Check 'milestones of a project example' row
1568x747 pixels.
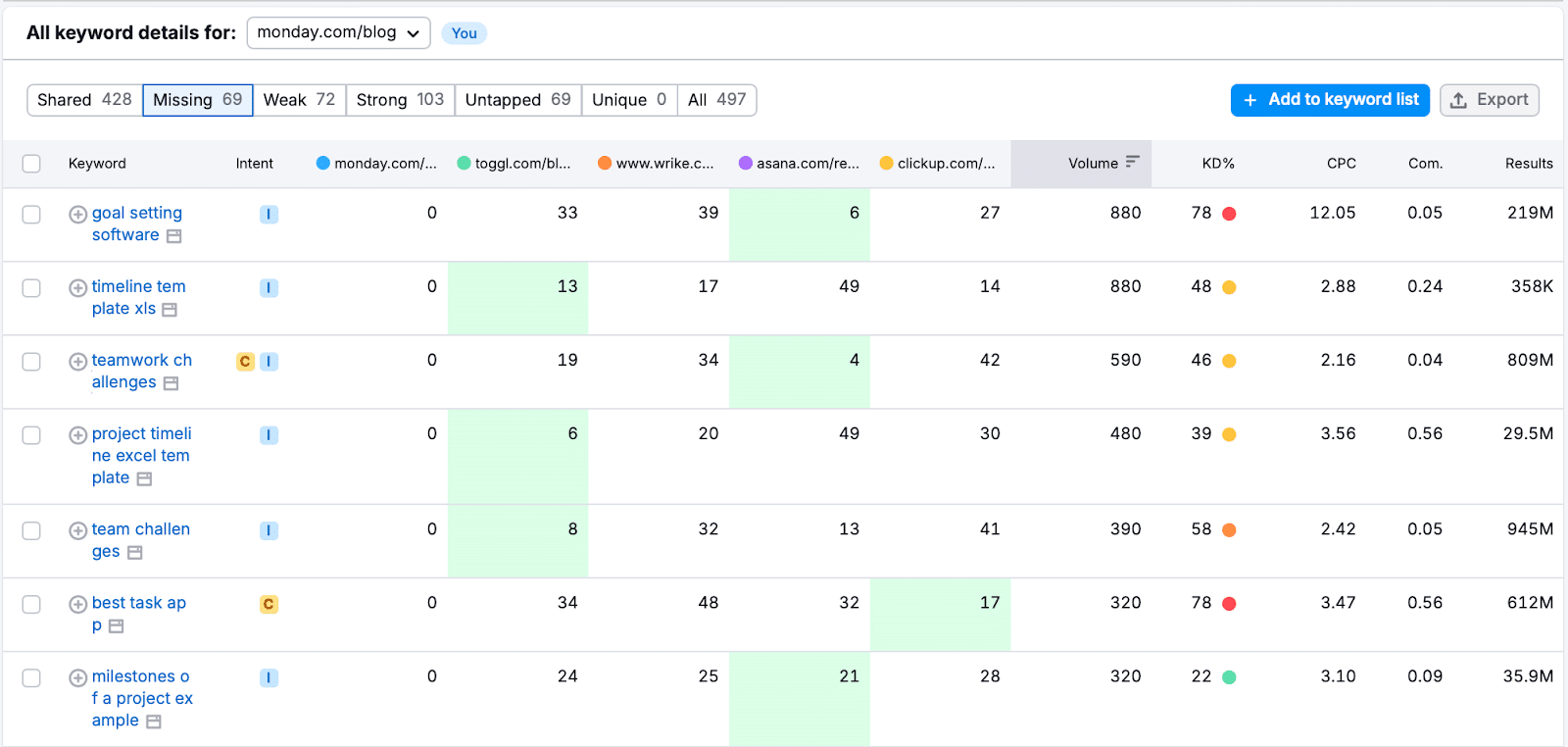(x=31, y=677)
